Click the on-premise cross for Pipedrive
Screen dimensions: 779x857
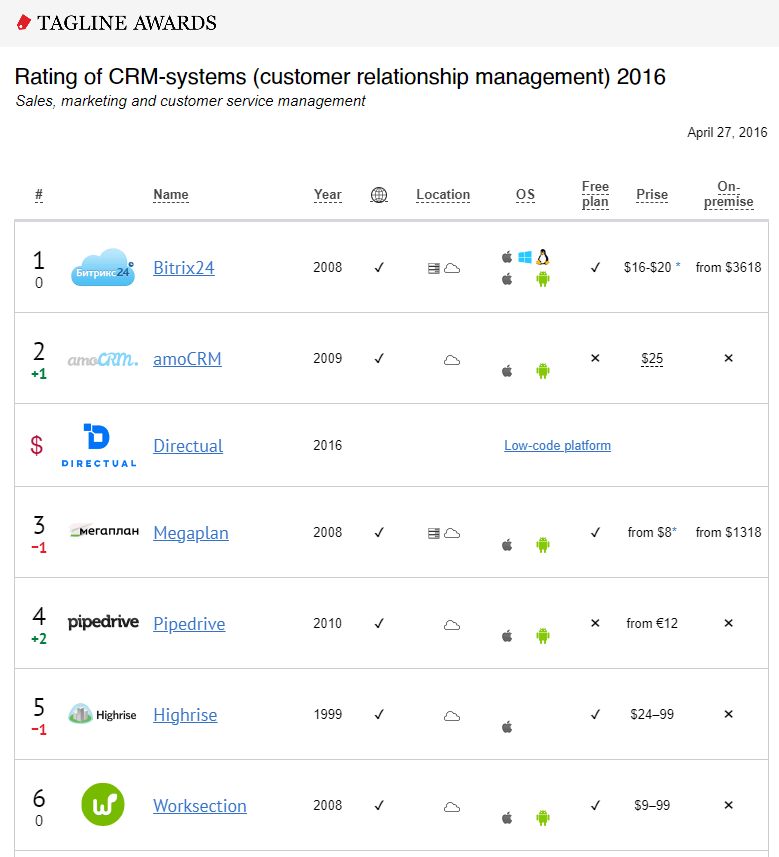point(729,623)
